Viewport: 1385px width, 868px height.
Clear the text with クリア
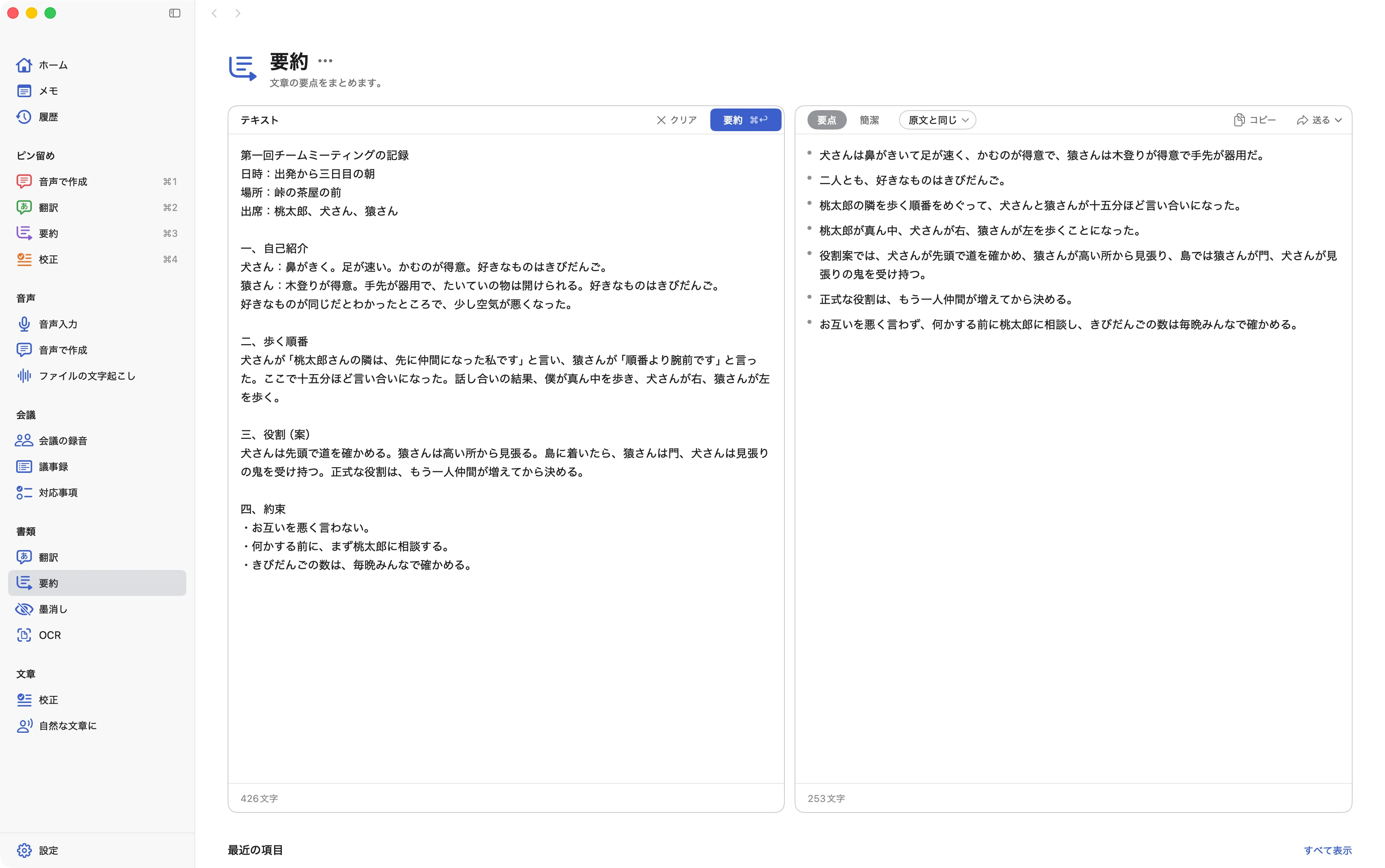tap(676, 120)
